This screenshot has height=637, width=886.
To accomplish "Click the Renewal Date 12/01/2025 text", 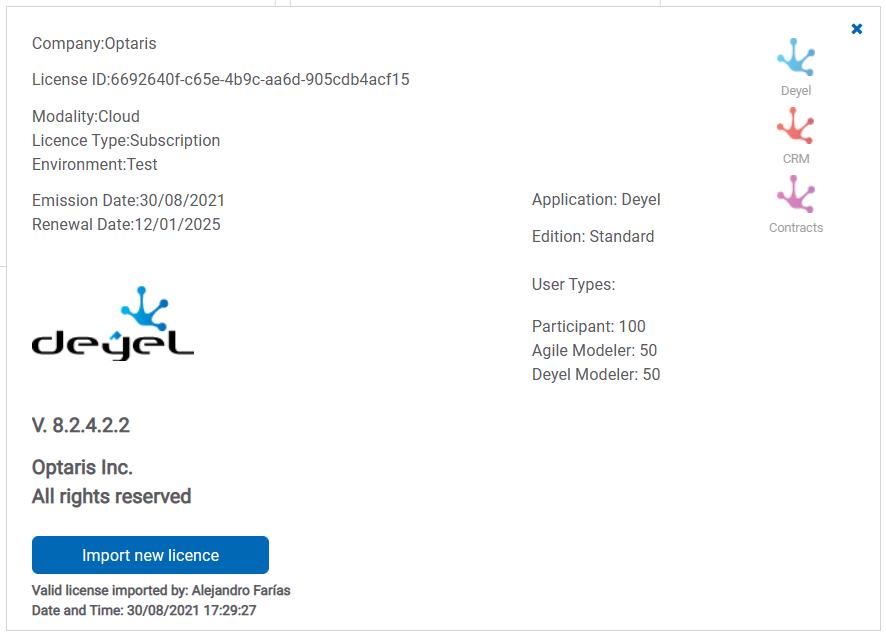I will click(126, 225).
